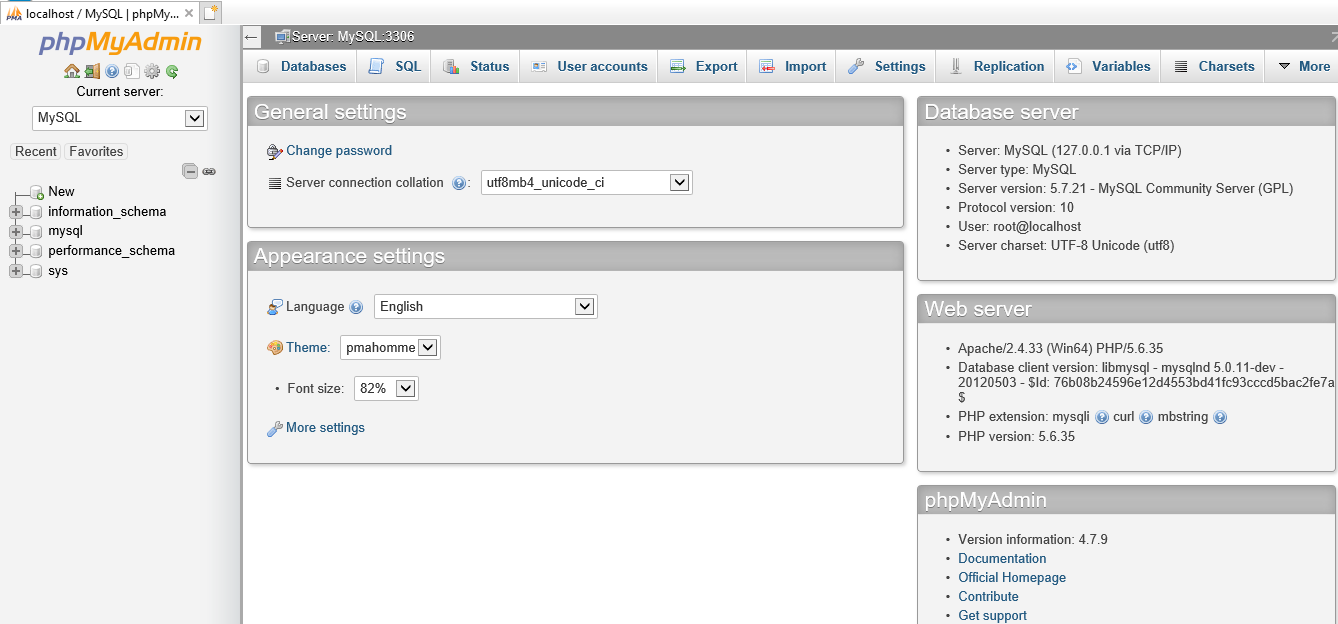The width and height of the screenshot is (1338, 624).
Task: Expand the information_schema database tree
Action: click(x=15, y=211)
